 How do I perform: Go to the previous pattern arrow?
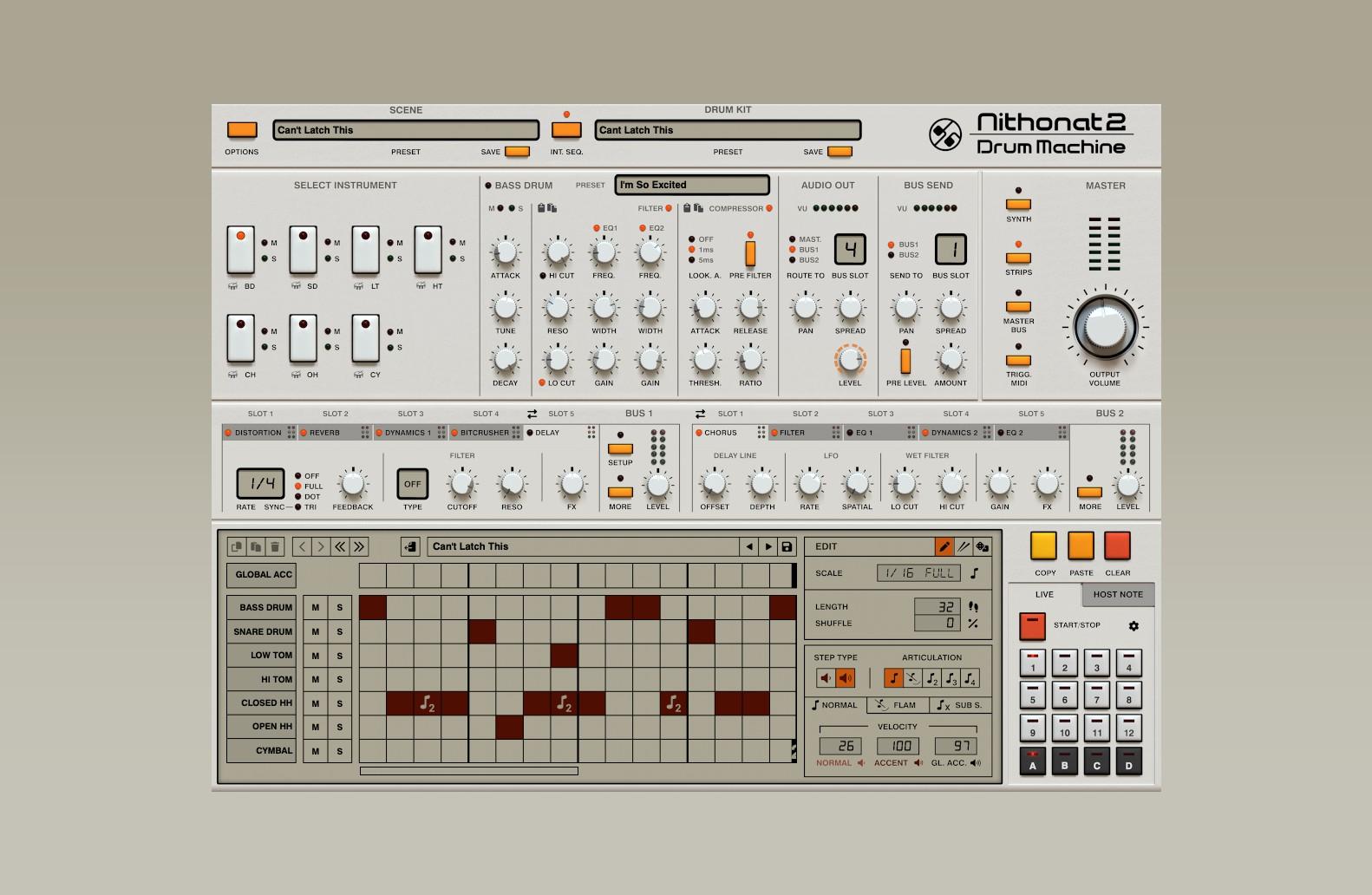(749, 546)
